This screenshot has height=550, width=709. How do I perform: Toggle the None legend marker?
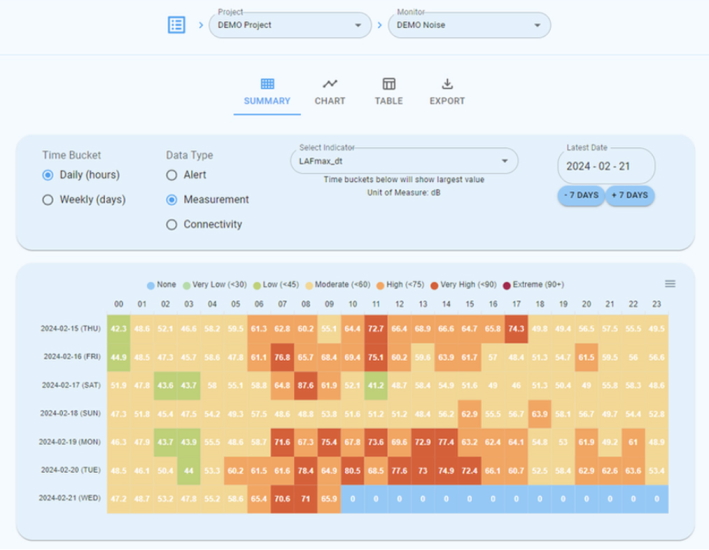pyautogui.click(x=151, y=285)
